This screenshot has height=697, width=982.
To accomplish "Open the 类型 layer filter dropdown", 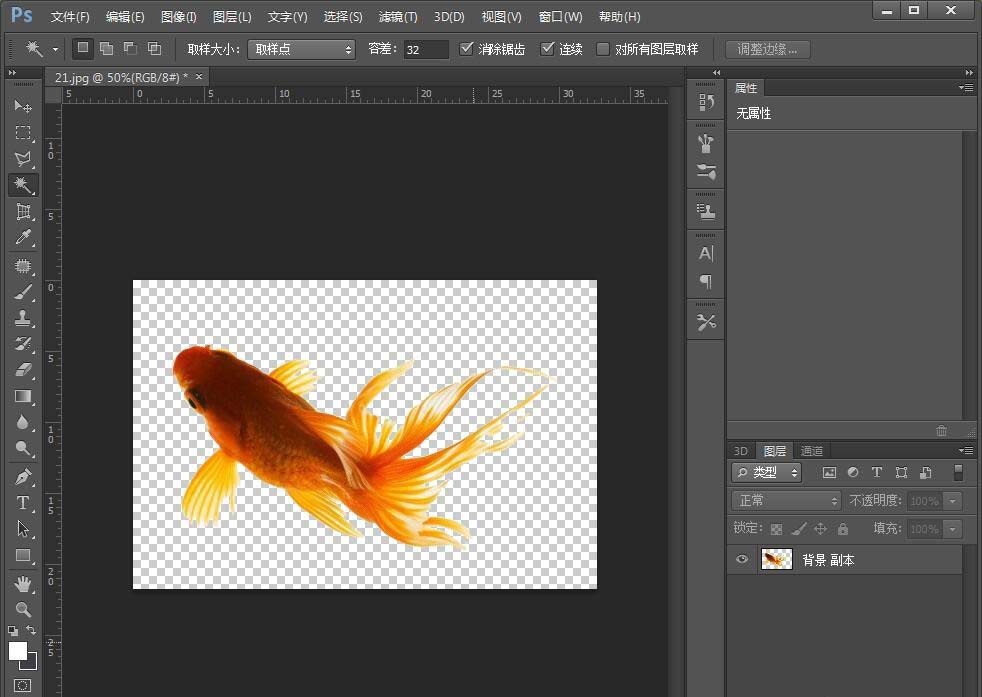I will 766,472.
